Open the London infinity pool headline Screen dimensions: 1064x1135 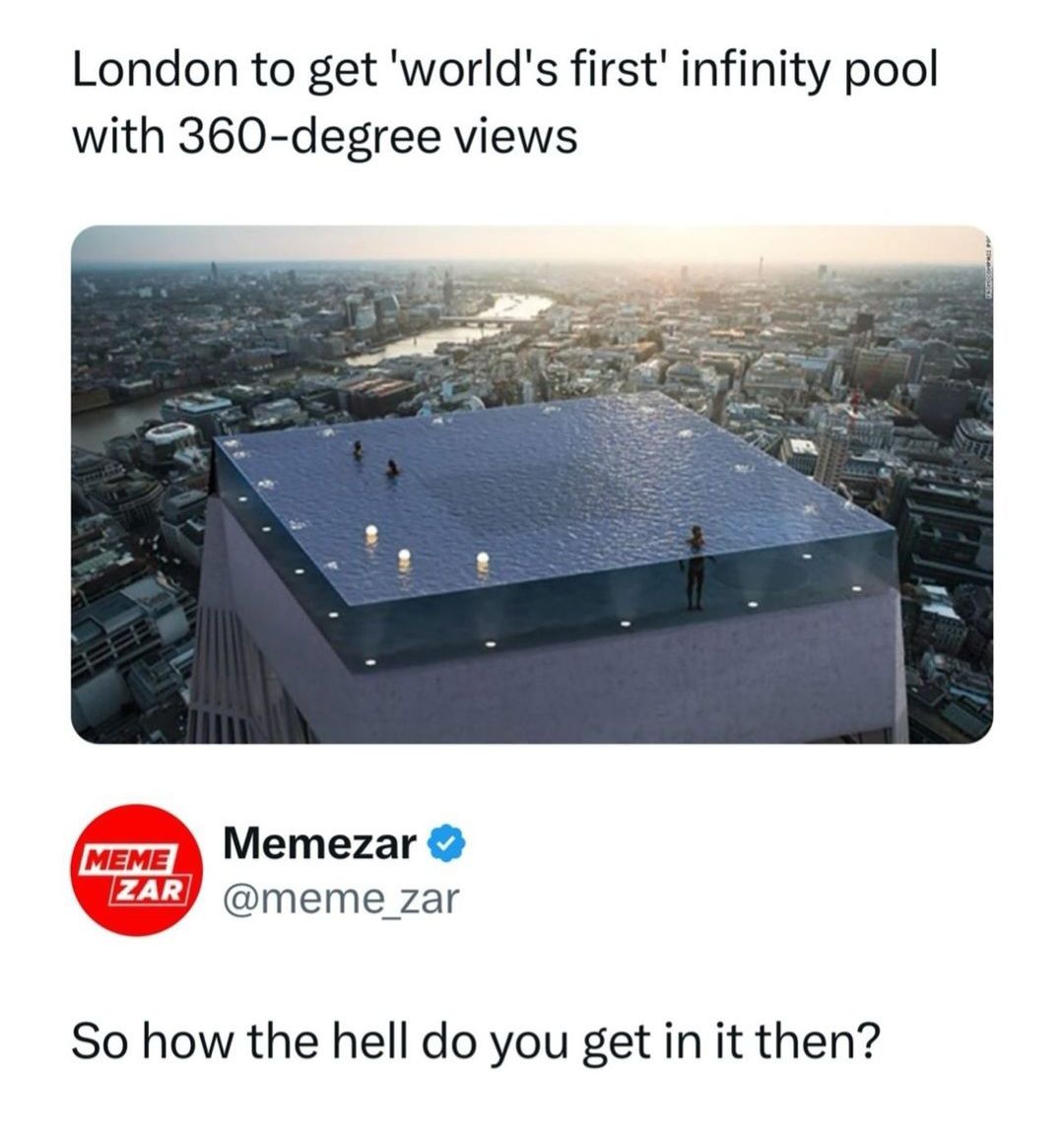tap(504, 72)
